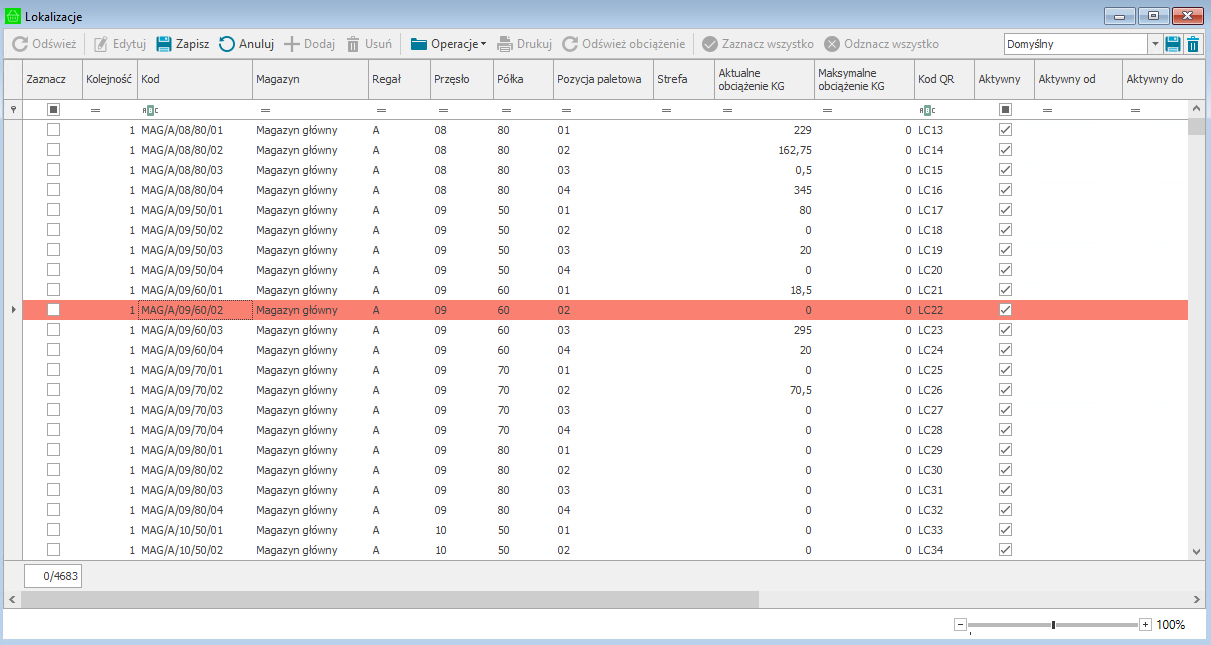
Task: Click the Aktywny od filter equals operator
Action: click(x=1047, y=110)
